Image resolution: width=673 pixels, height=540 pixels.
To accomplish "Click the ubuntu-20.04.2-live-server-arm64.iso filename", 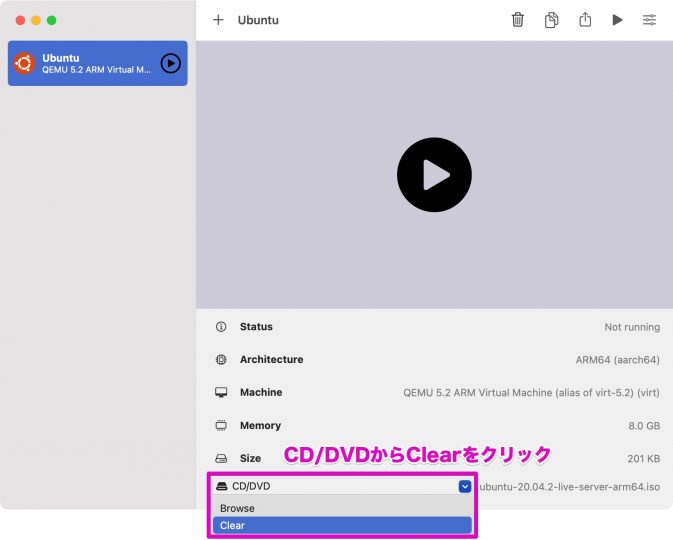I will [570, 487].
